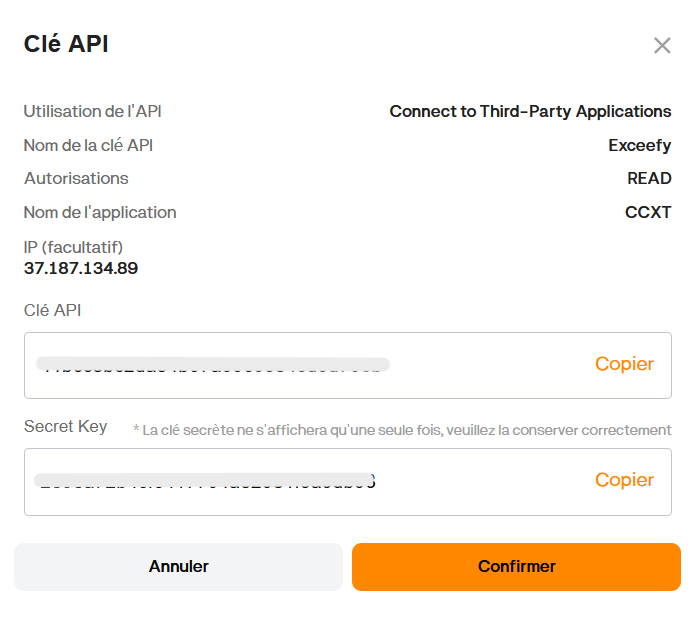Click the CCXT application name

point(648,212)
